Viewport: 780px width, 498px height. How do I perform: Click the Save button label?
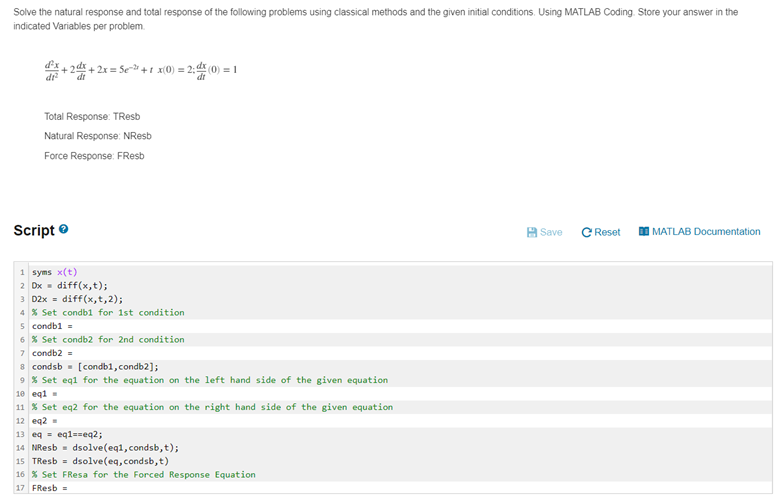551,232
